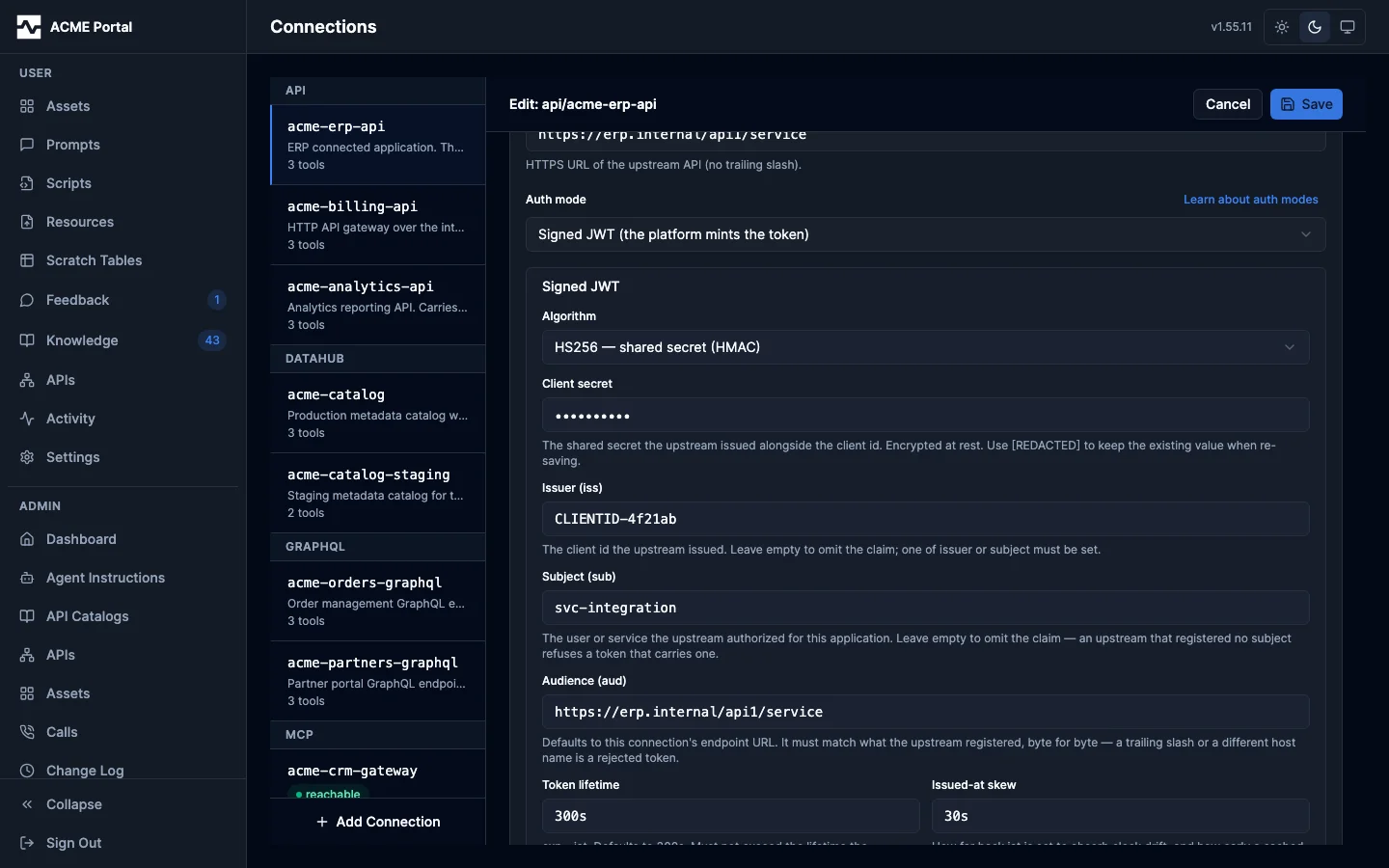Click the Token lifetime field
This screenshot has height=868, width=1389.
click(731, 816)
